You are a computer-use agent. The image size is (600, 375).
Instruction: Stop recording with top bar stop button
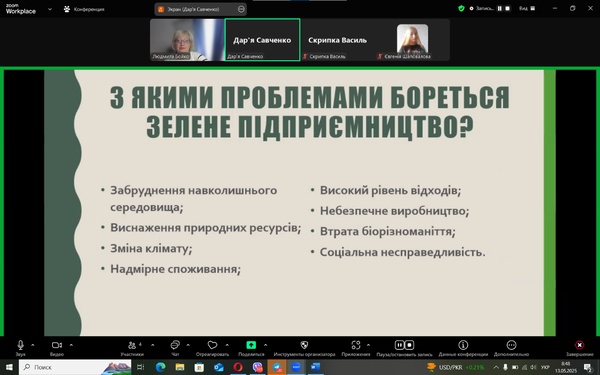point(508,8)
